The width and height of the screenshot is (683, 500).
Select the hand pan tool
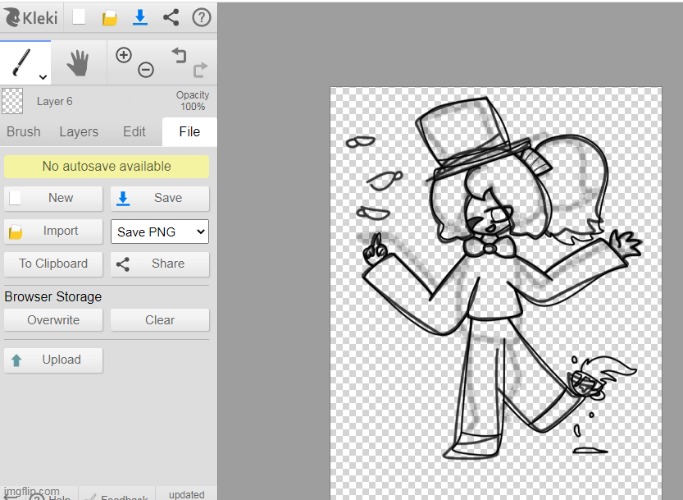point(78,63)
